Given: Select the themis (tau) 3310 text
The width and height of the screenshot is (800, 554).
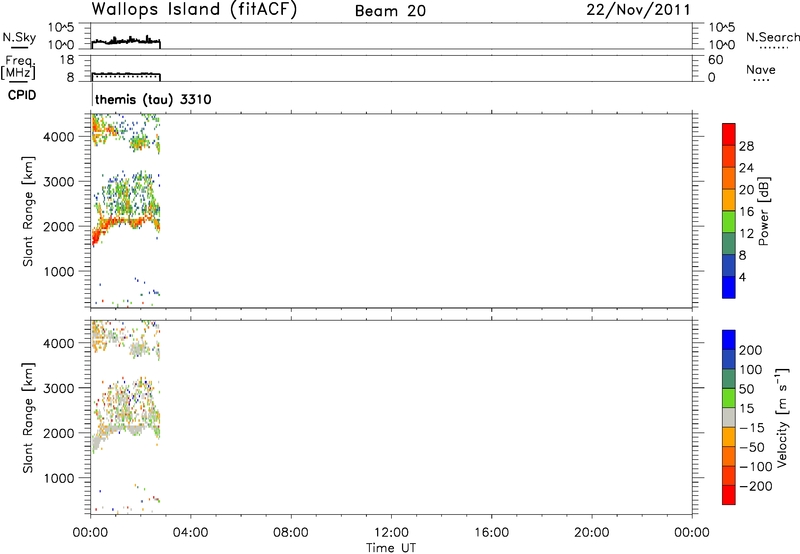Looking at the screenshot, I should click(153, 99).
